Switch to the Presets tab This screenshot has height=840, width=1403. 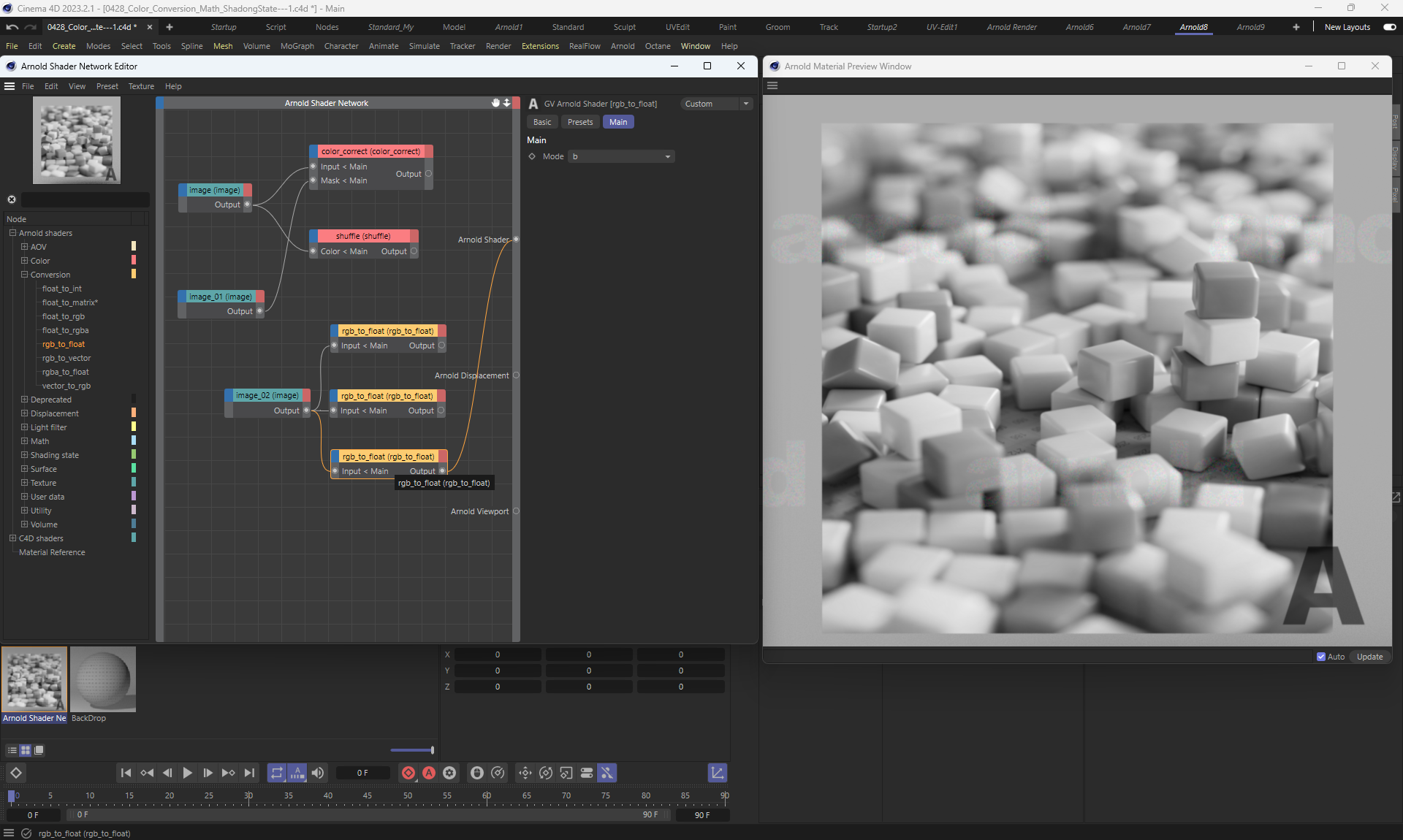pyautogui.click(x=580, y=122)
